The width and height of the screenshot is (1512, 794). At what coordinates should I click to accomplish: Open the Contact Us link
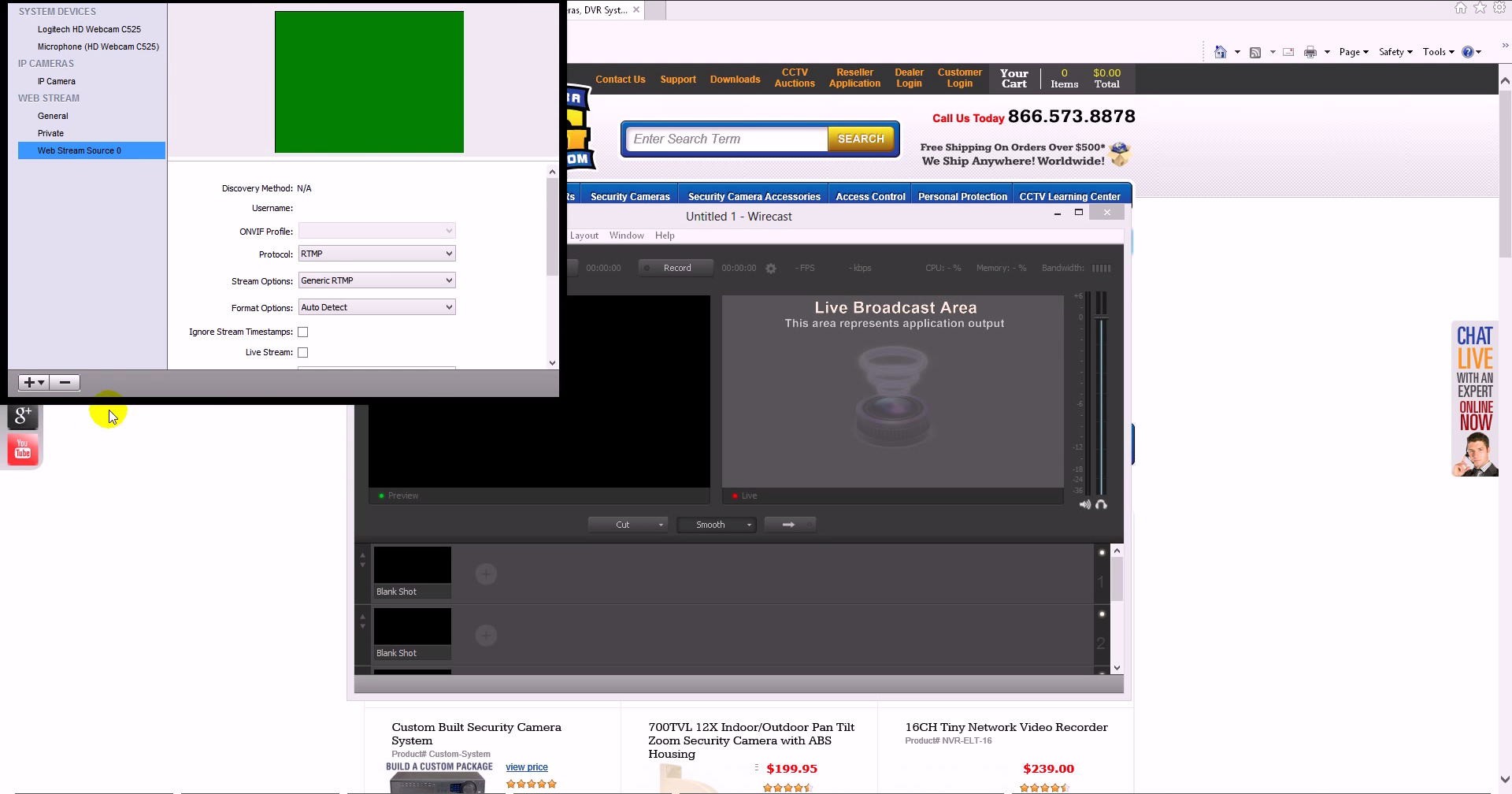pyautogui.click(x=621, y=80)
